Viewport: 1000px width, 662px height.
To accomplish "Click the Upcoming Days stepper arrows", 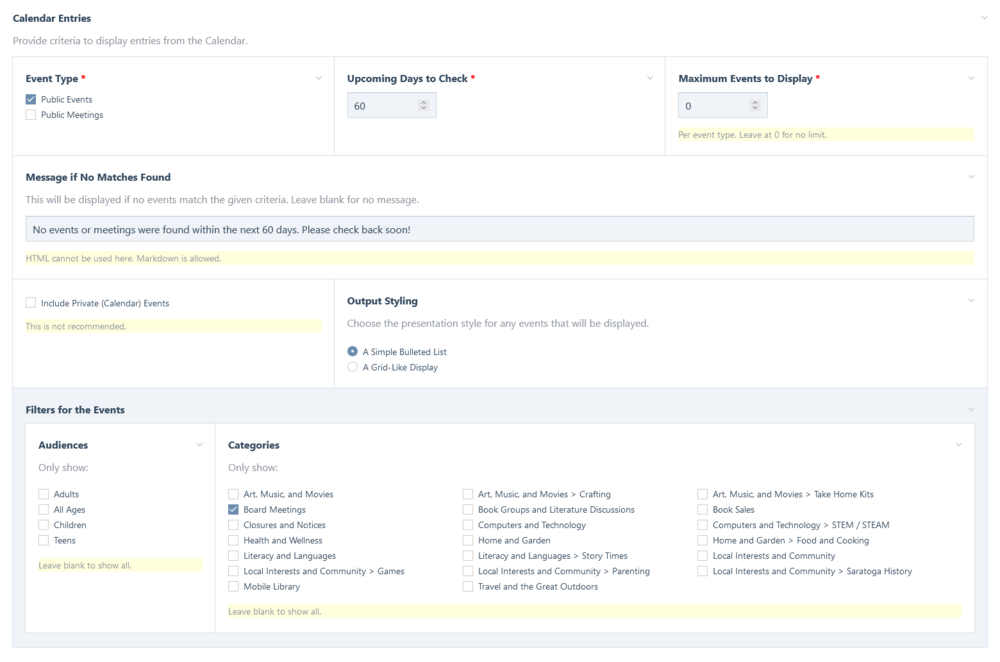I will (423, 105).
